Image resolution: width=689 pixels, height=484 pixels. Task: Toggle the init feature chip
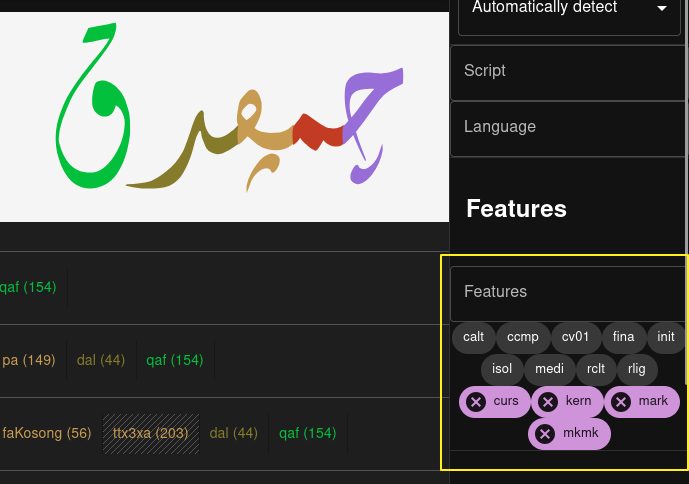pyautogui.click(x=666, y=338)
